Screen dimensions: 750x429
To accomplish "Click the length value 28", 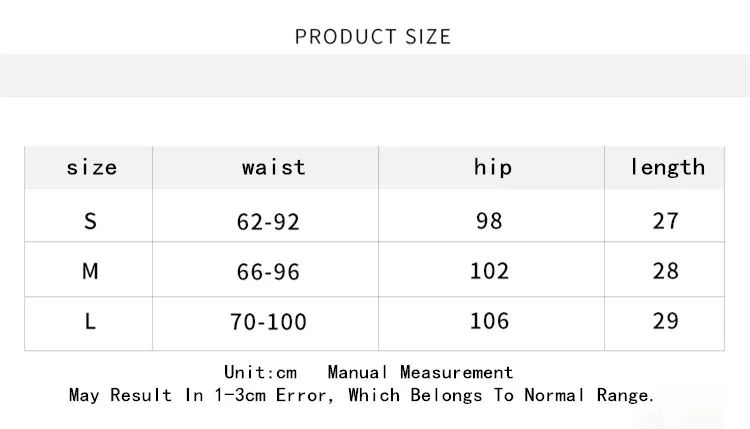I will 665,271.
